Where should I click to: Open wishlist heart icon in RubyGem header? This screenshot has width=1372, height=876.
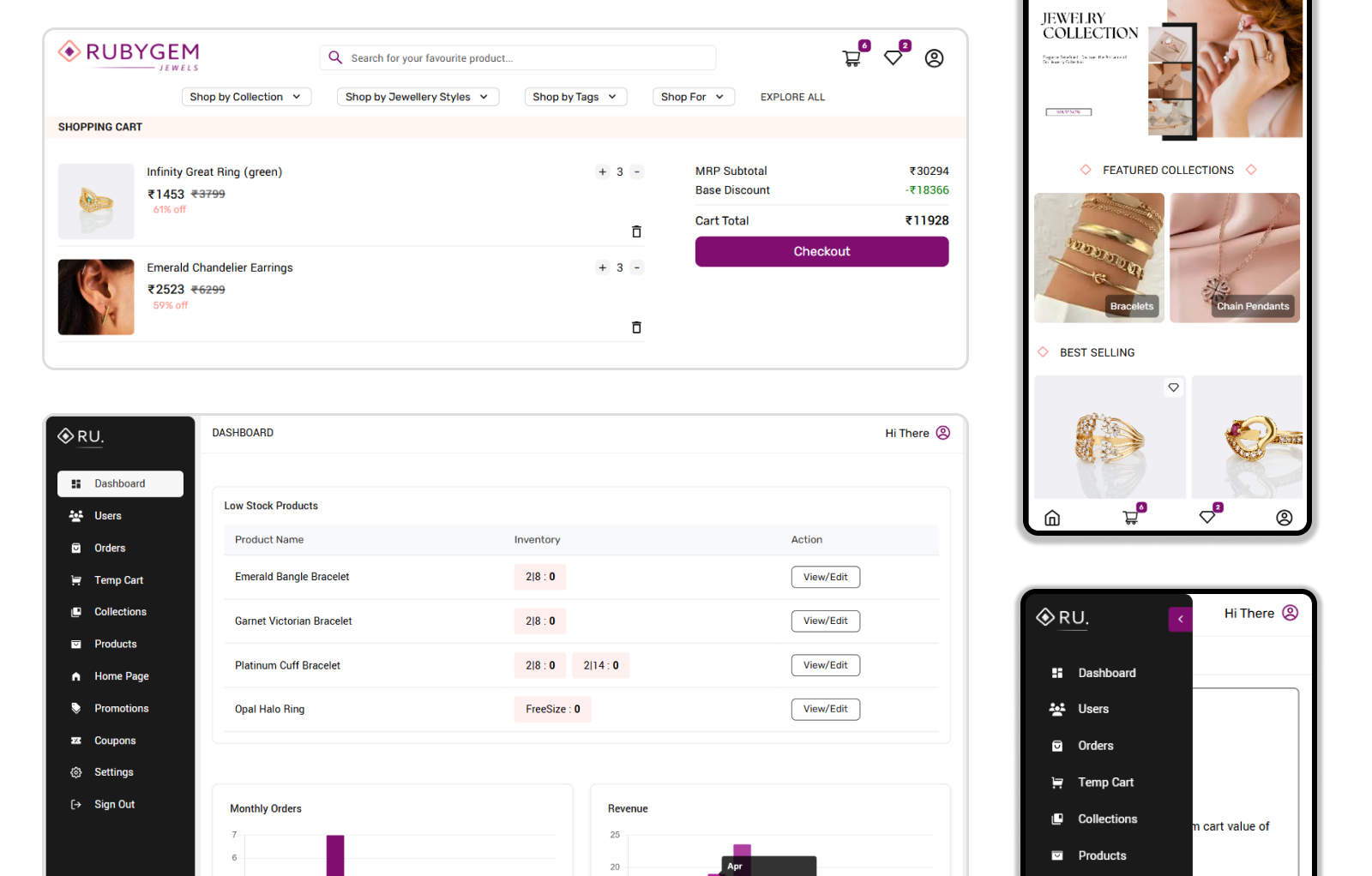[x=893, y=58]
